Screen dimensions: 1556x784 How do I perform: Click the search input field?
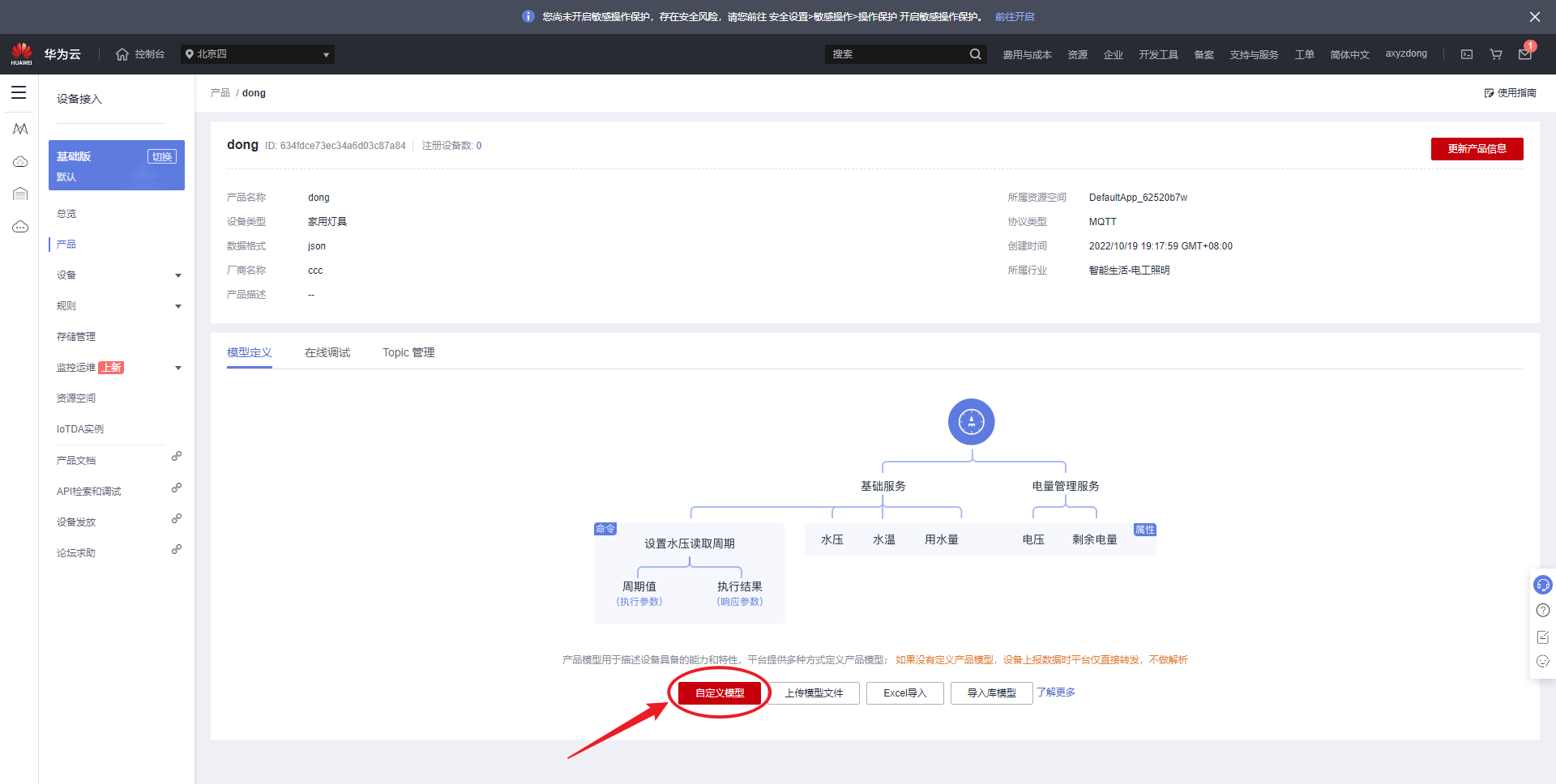896,54
